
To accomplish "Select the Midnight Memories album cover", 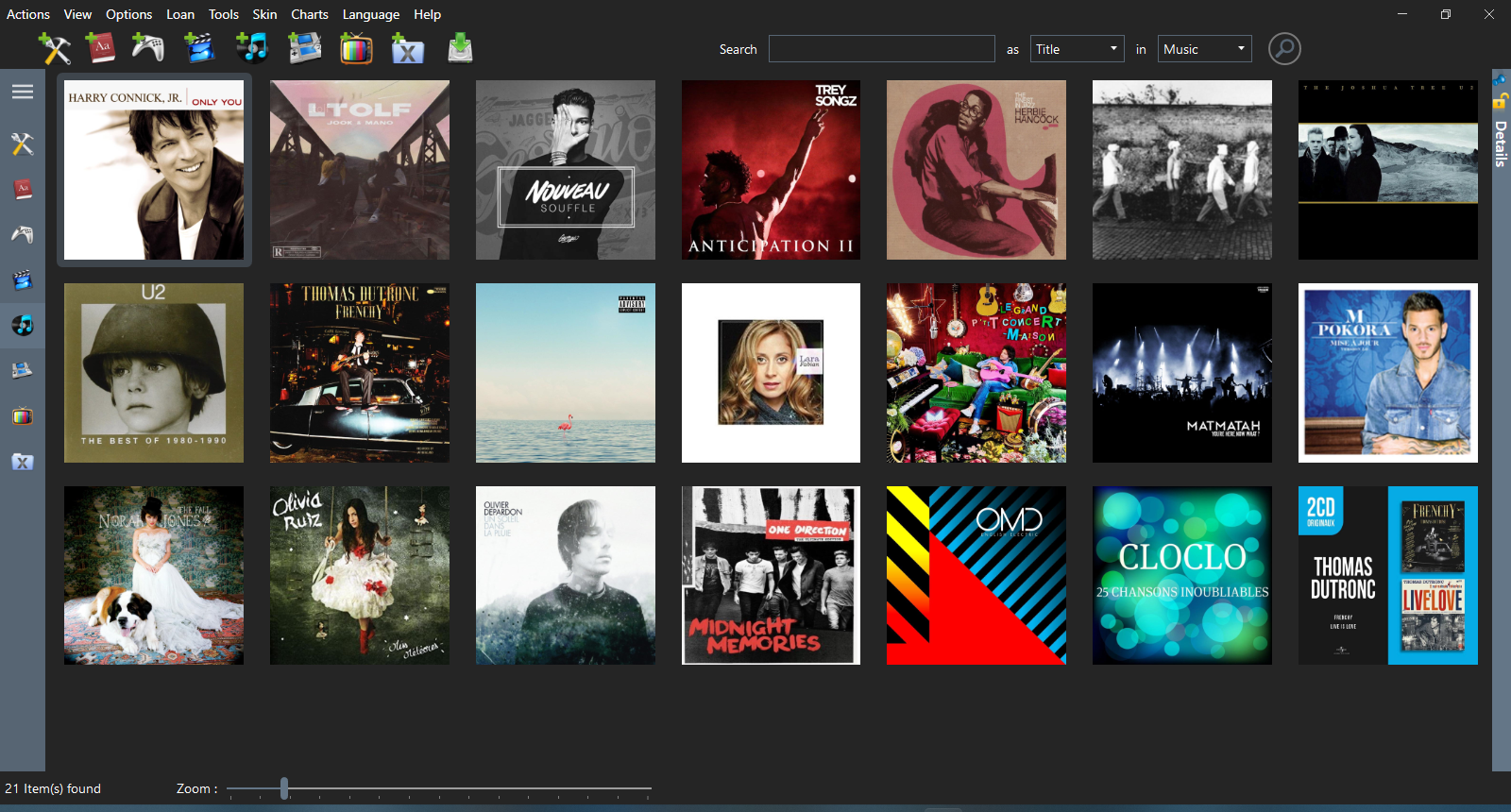I will (x=771, y=576).
